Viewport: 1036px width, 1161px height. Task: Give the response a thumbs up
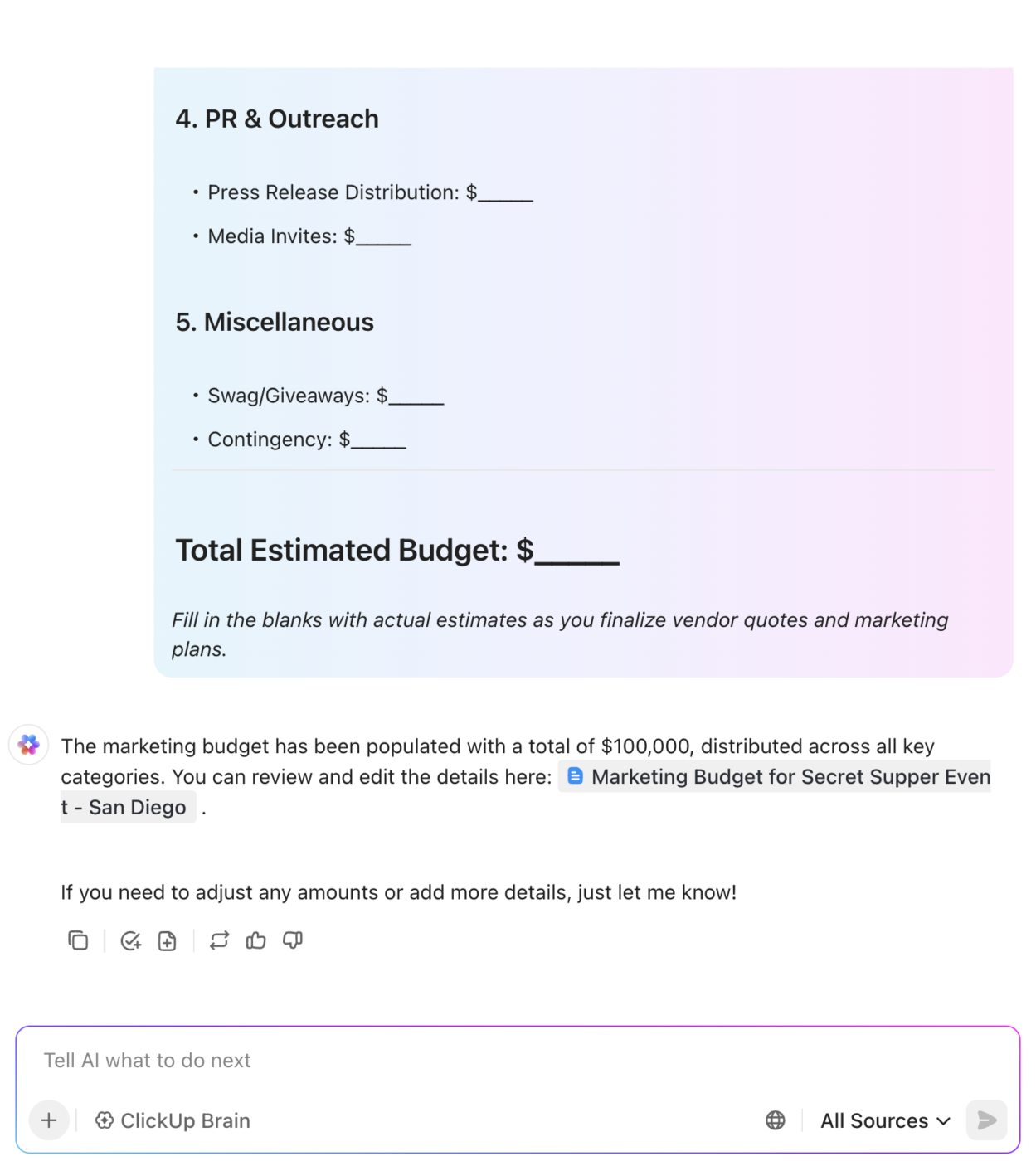coord(255,940)
